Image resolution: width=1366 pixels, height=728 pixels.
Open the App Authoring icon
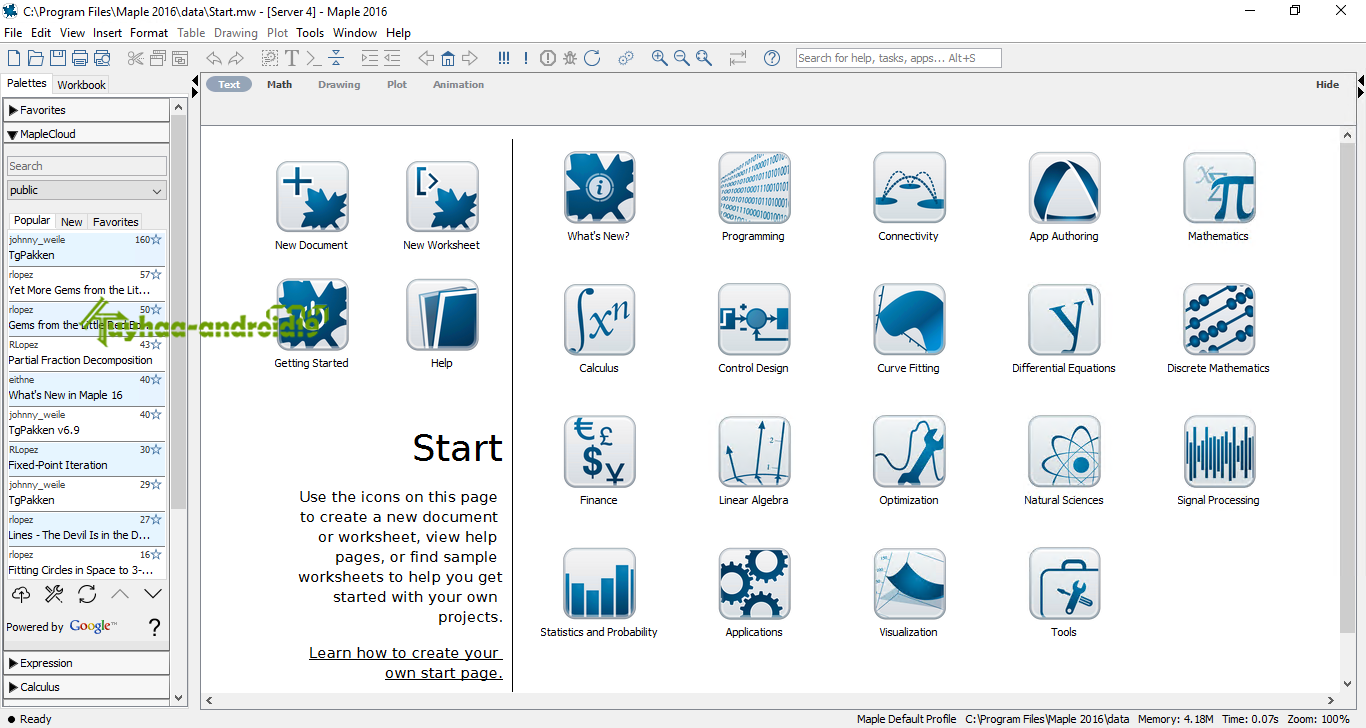(1064, 188)
